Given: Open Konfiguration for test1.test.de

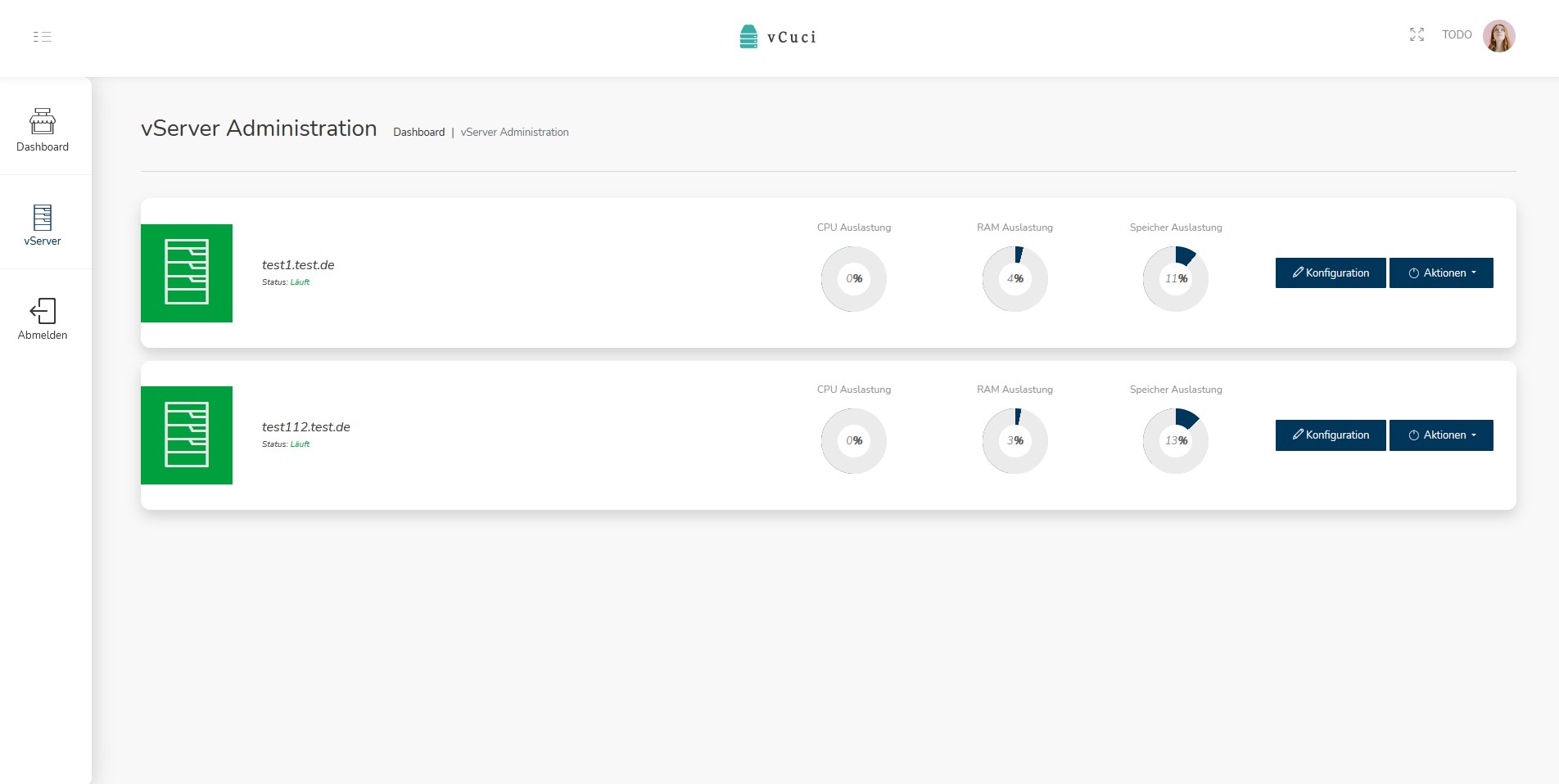Looking at the screenshot, I should click(x=1330, y=273).
